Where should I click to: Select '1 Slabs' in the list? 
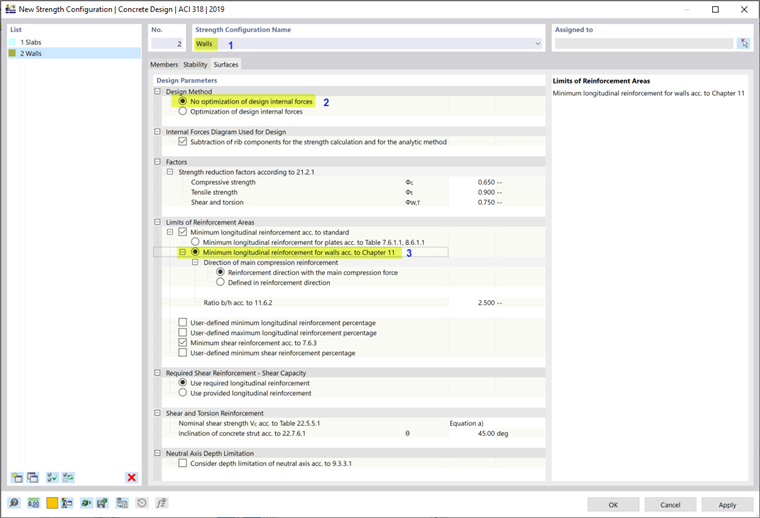point(31,42)
